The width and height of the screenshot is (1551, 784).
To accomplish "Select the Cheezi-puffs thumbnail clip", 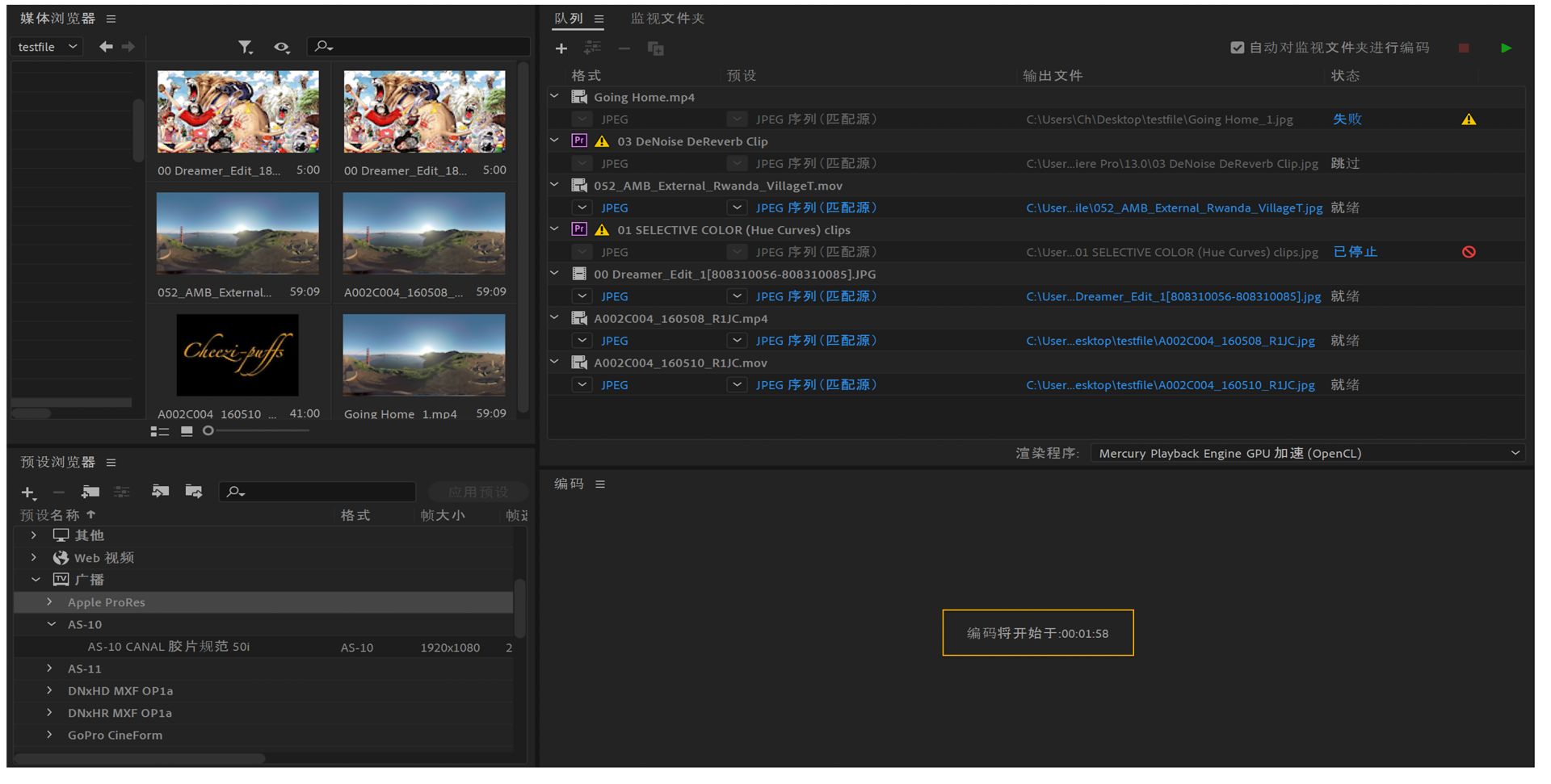I will pos(237,355).
